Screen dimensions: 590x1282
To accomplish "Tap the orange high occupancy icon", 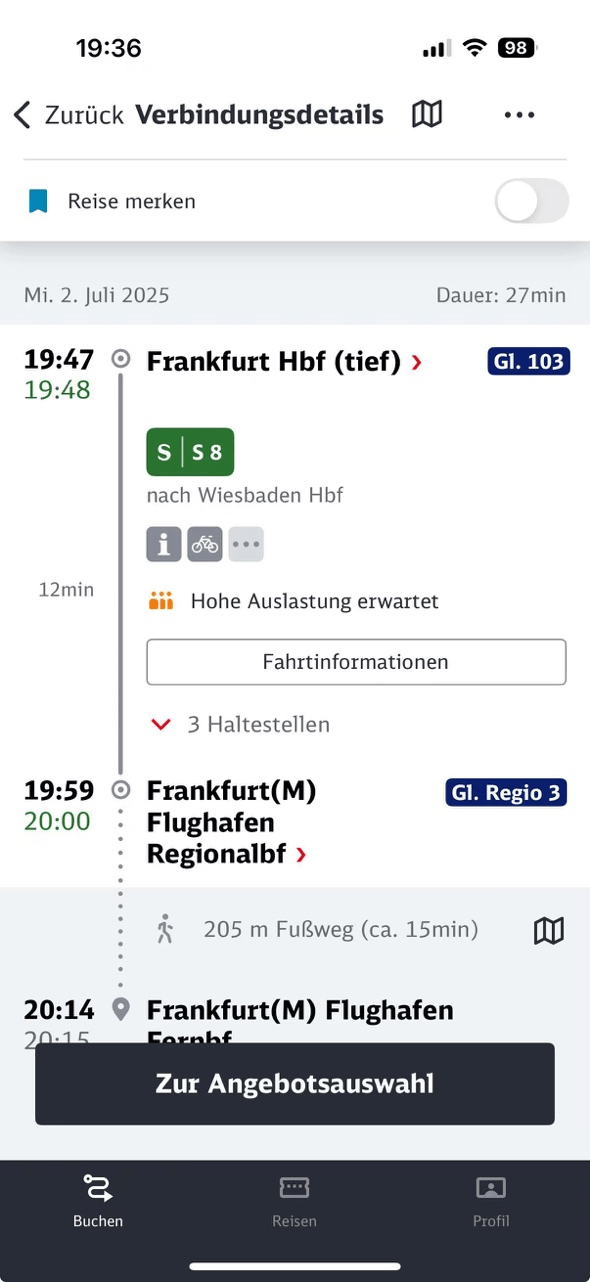I will coord(161,601).
